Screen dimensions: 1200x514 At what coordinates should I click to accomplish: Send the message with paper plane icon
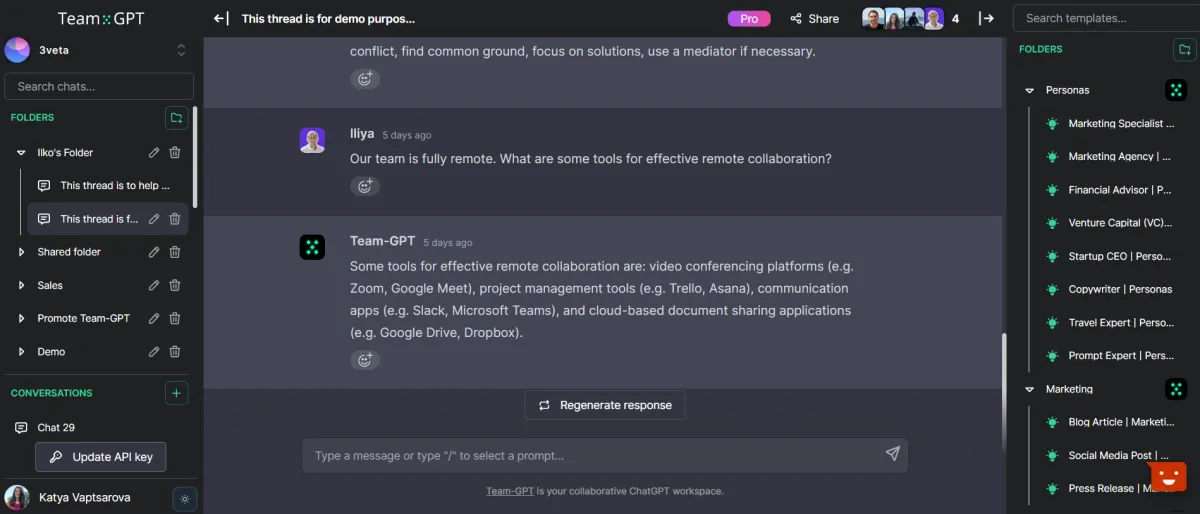[x=892, y=454]
